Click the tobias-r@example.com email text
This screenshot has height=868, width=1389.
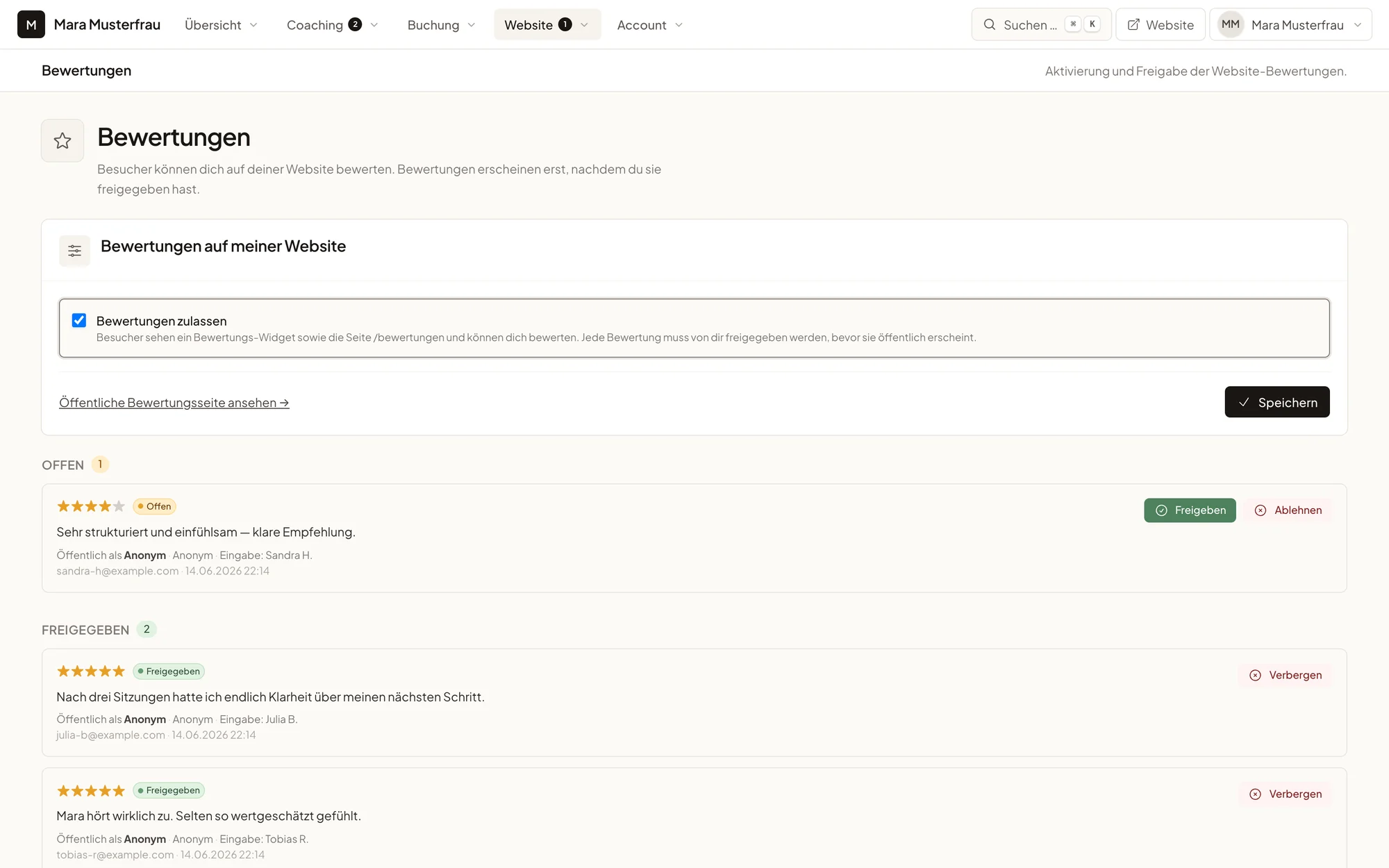(x=115, y=855)
